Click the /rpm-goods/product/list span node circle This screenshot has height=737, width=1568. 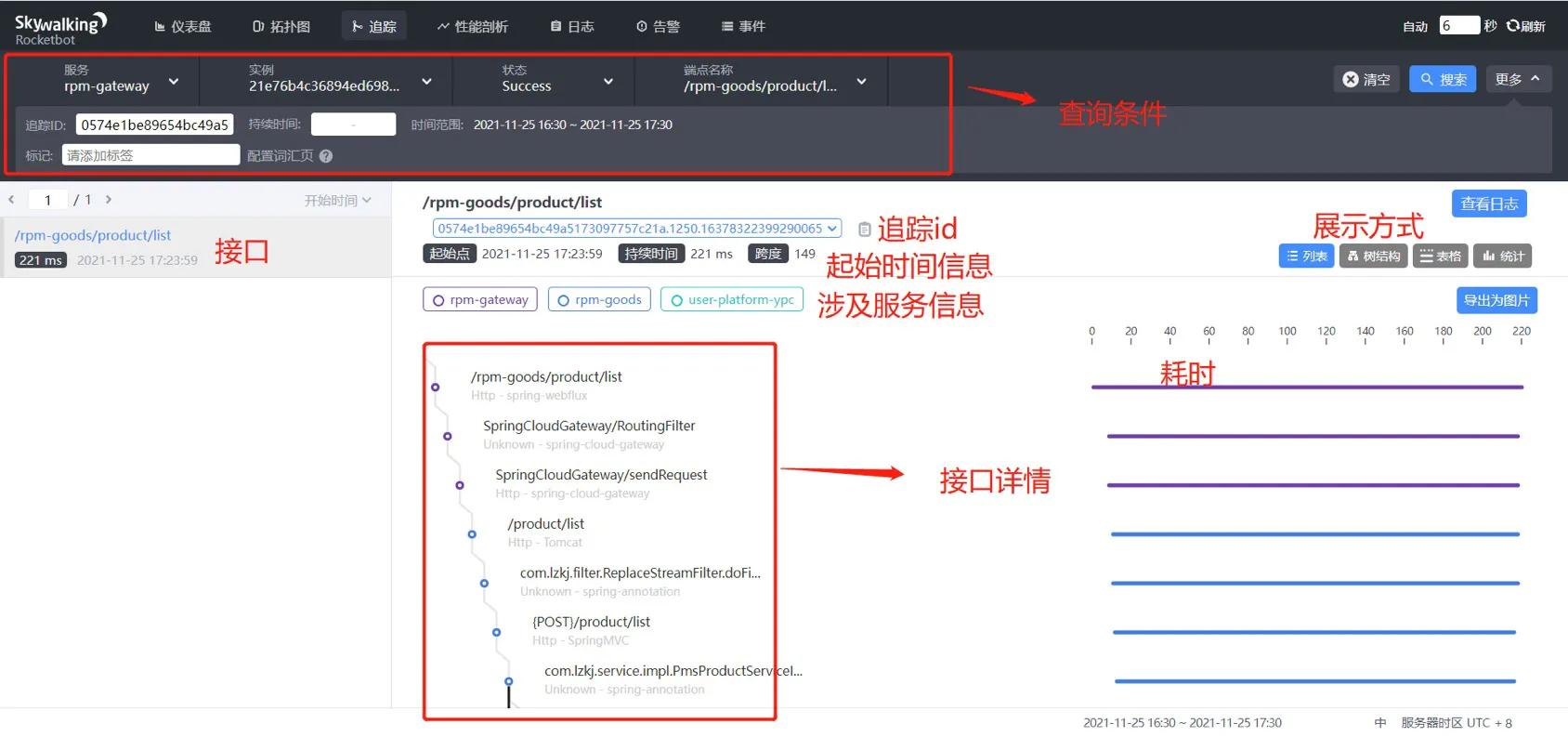coord(435,387)
